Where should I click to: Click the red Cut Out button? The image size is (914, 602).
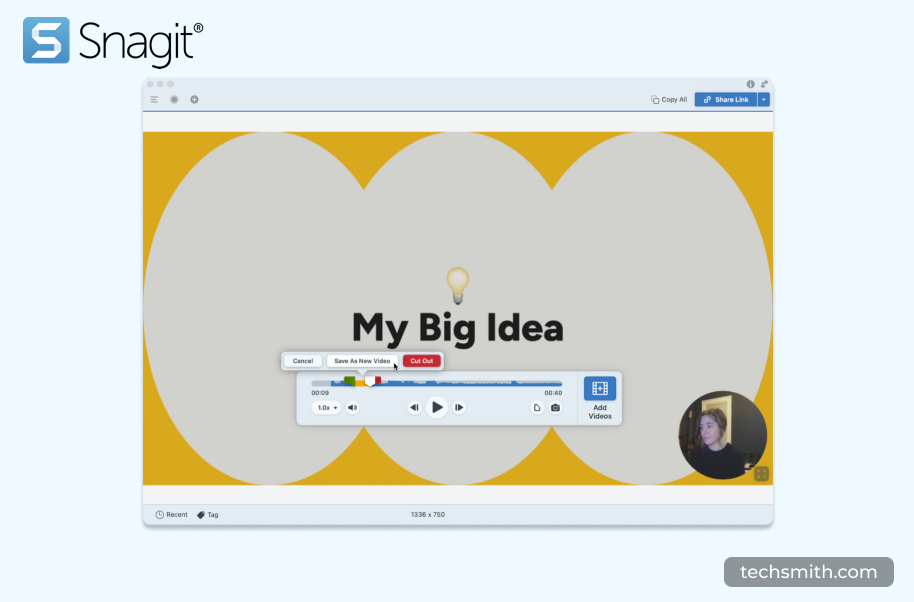tap(421, 361)
